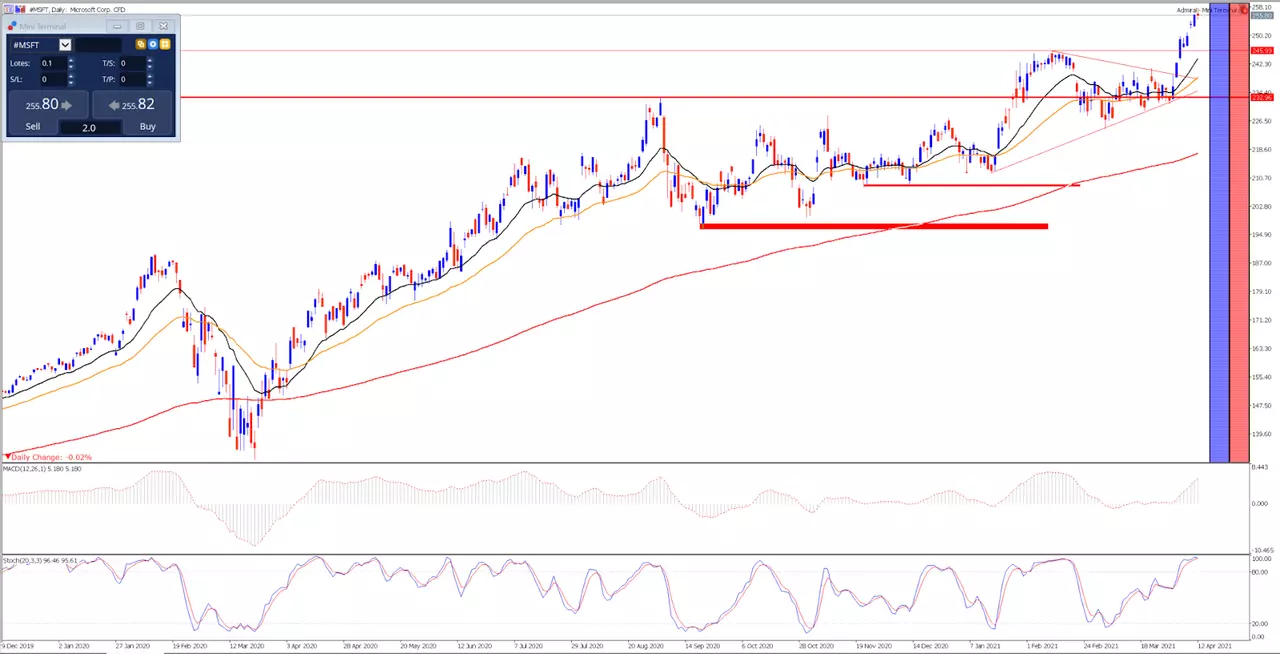
Task: Decrease the S/L value with the down arrow
Action: [71, 83]
